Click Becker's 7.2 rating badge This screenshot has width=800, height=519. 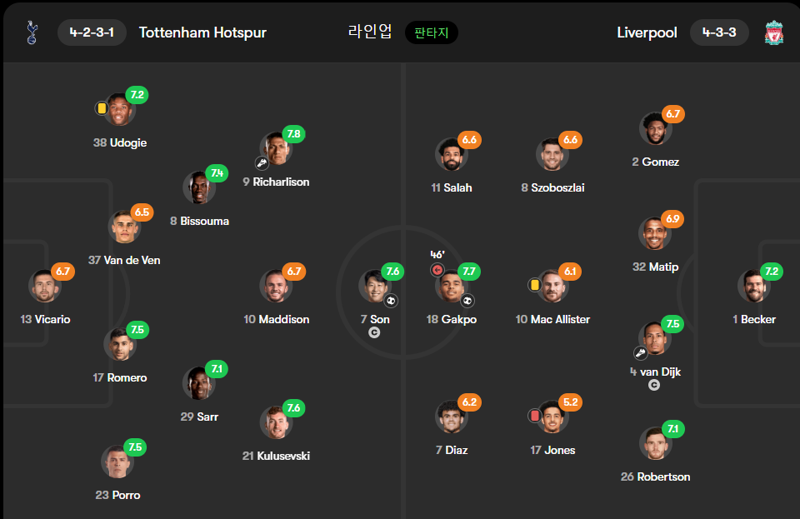click(x=771, y=271)
